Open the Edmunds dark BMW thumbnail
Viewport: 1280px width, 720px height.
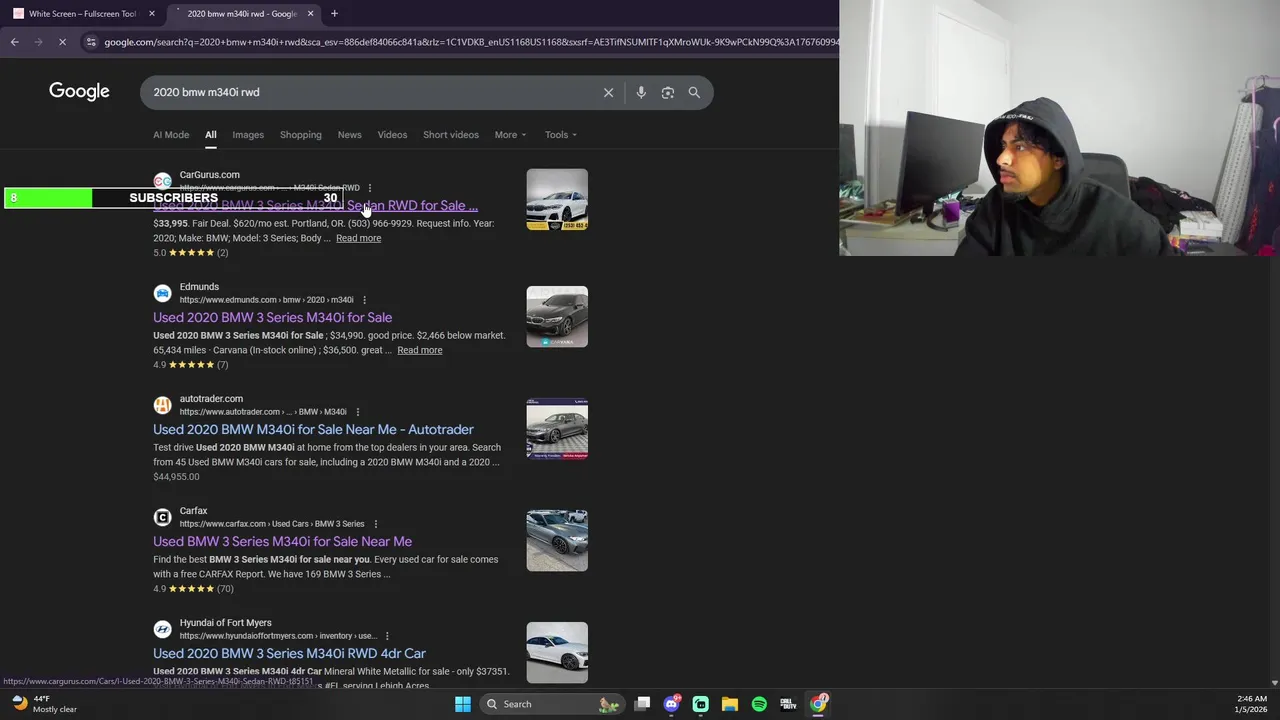pyautogui.click(x=557, y=317)
